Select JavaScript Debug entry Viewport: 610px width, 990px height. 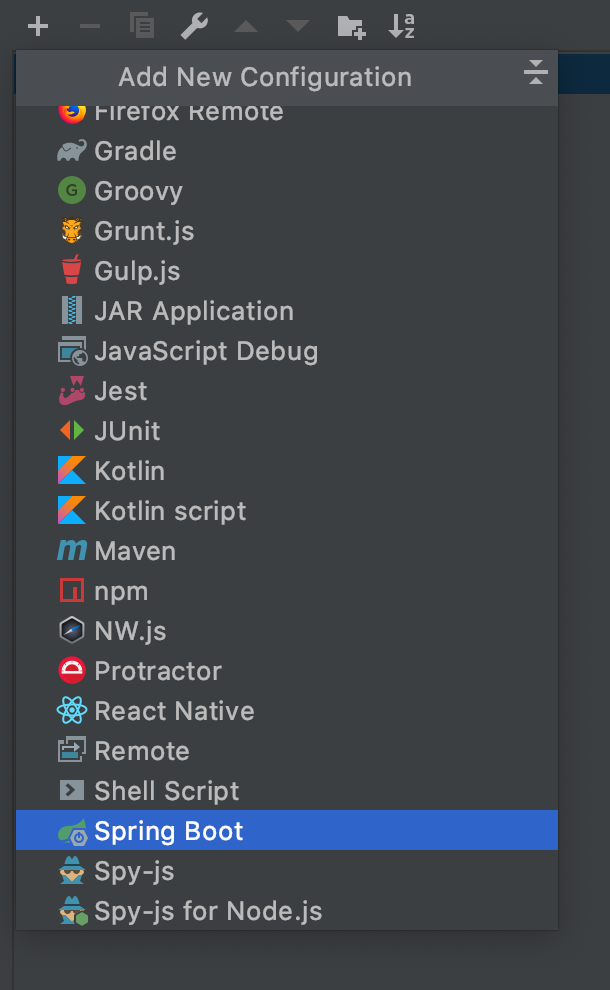[x=287, y=351]
